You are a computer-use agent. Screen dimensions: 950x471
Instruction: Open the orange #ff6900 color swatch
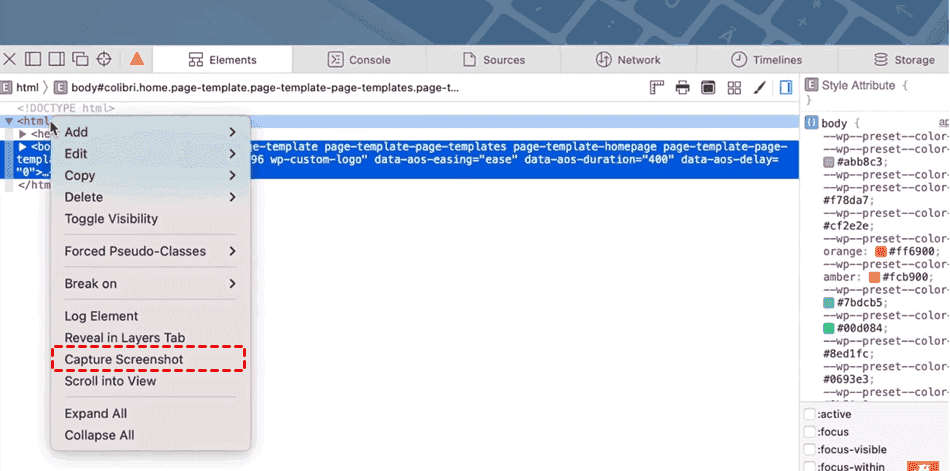point(881,252)
